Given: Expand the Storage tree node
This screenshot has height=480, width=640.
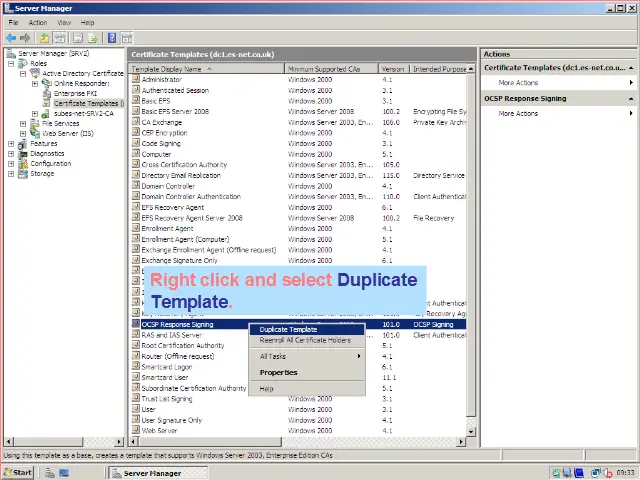Looking at the screenshot, I should [11, 173].
